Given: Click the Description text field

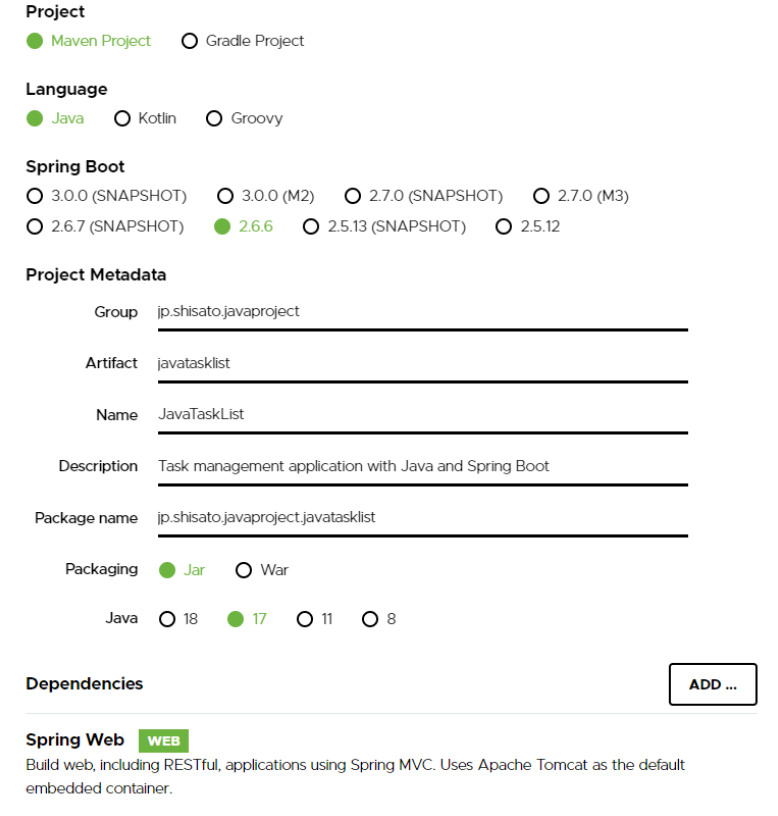Looking at the screenshot, I should pos(420,466).
